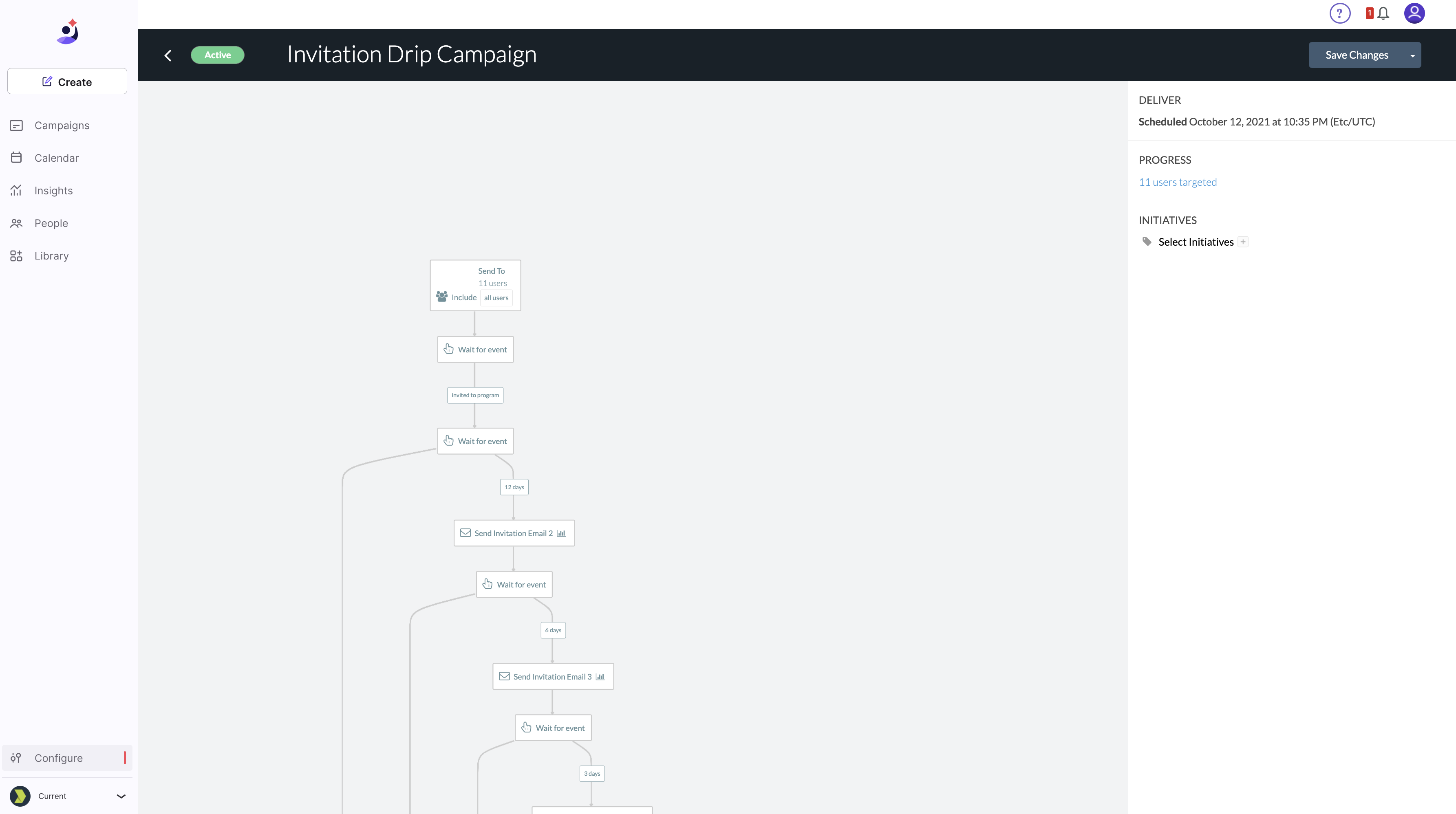Click the Campaigns sidebar icon
Image resolution: width=1456 pixels, height=814 pixels.
click(16, 125)
